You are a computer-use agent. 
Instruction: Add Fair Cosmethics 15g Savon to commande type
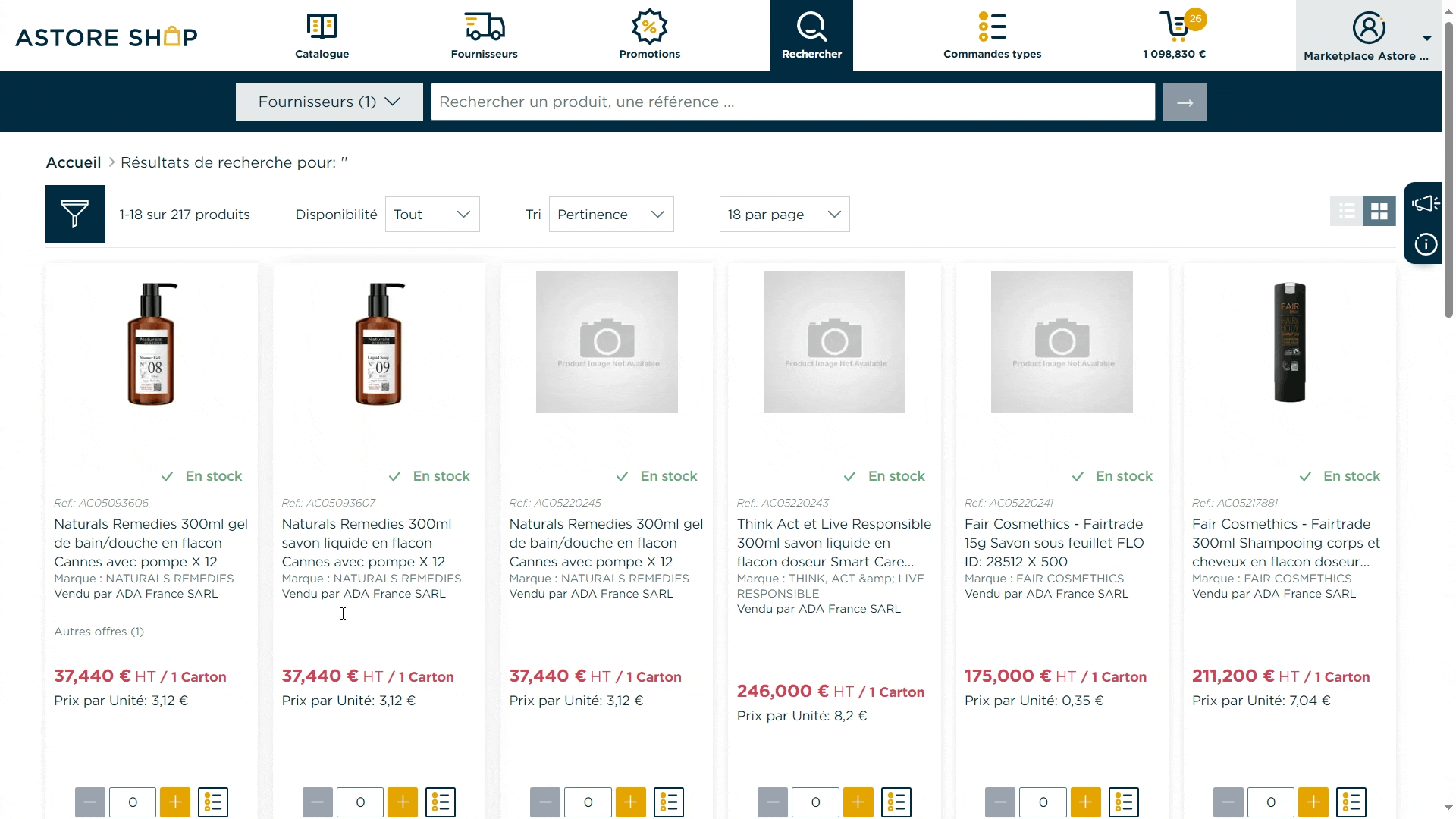(x=1124, y=802)
